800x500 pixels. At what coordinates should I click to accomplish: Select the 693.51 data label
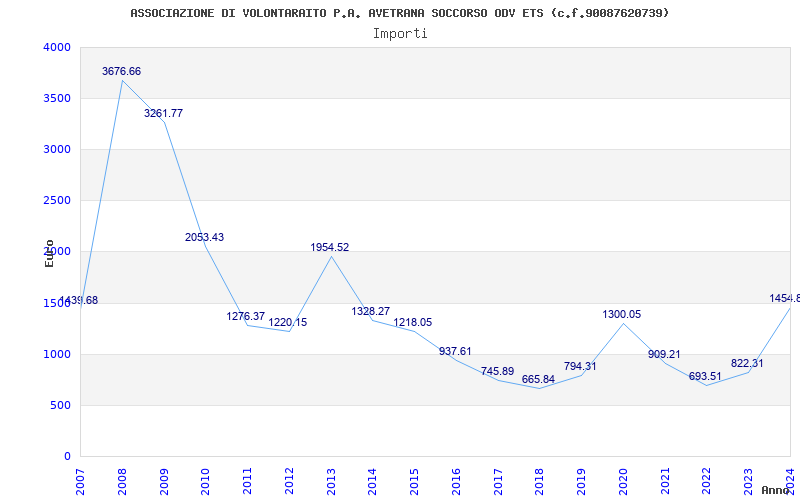click(x=705, y=377)
